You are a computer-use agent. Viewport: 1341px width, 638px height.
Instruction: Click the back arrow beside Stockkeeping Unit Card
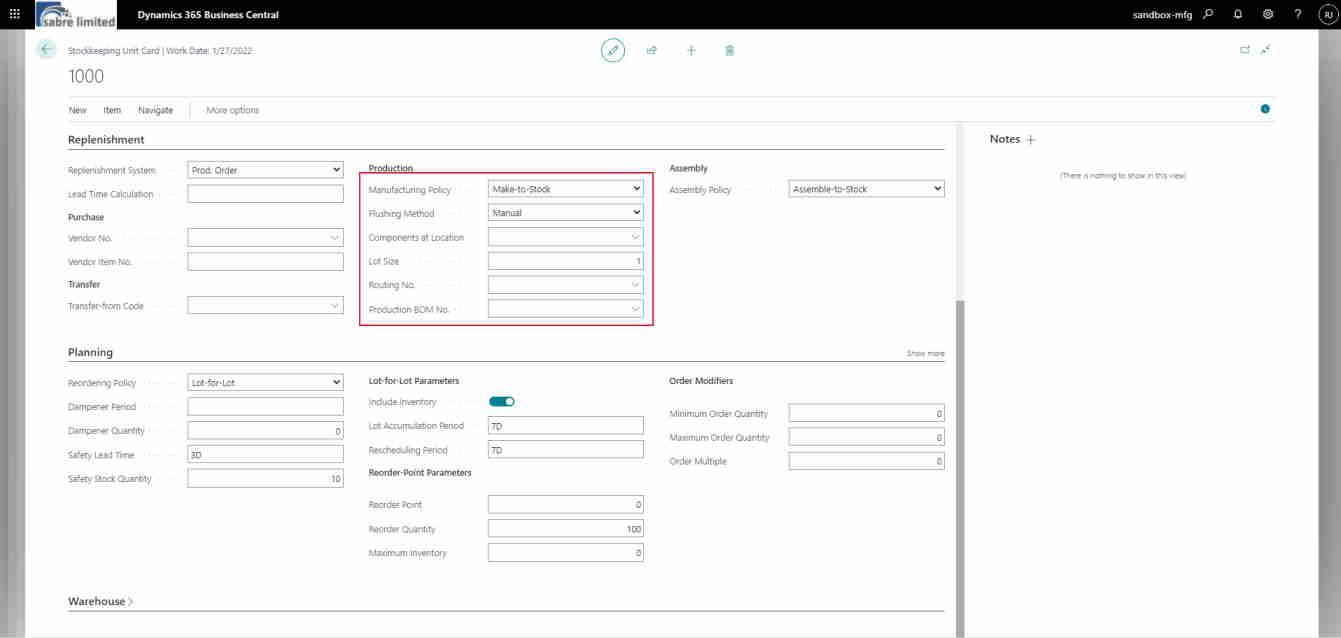pyautogui.click(x=45, y=49)
